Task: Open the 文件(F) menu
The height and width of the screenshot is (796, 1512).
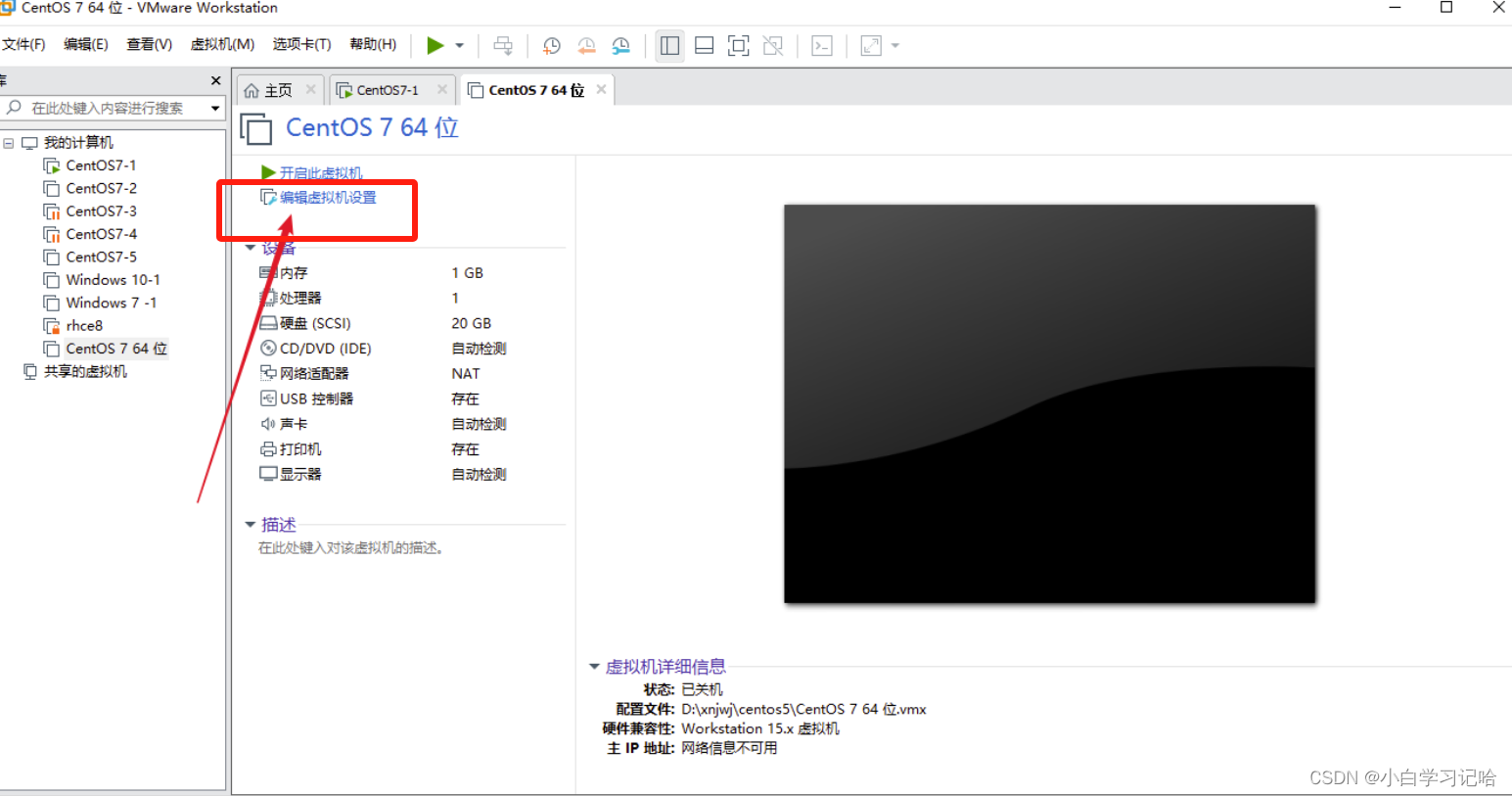Action: (x=23, y=44)
